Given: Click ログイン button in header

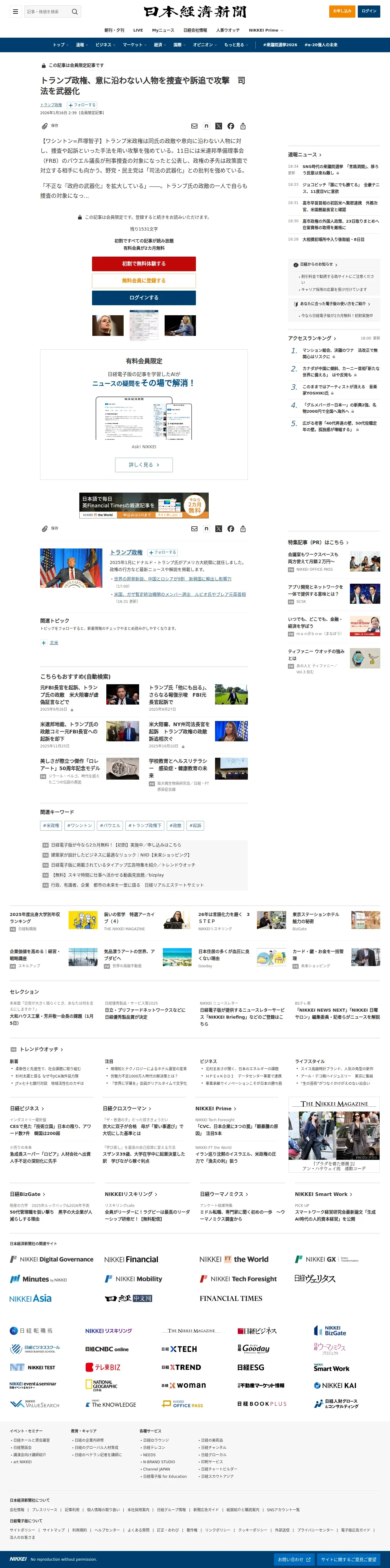Looking at the screenshot, I should click(x=369, y=11).
